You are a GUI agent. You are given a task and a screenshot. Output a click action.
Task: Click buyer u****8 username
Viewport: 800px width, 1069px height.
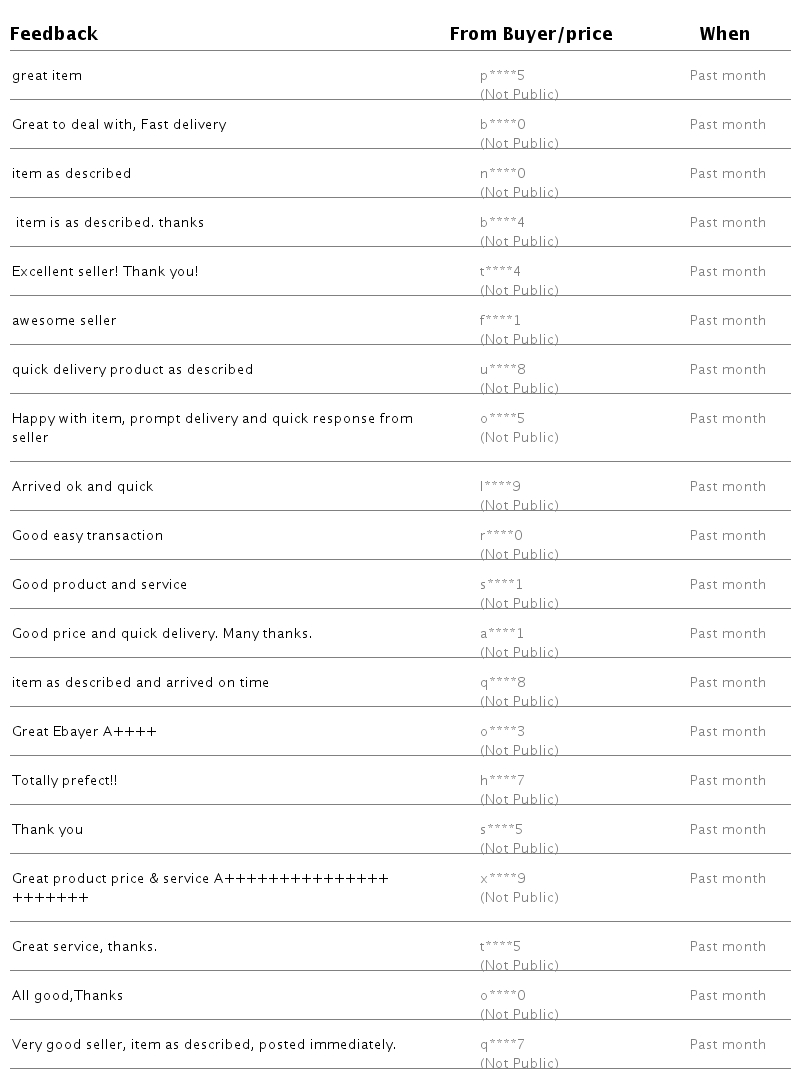point(502,370)
